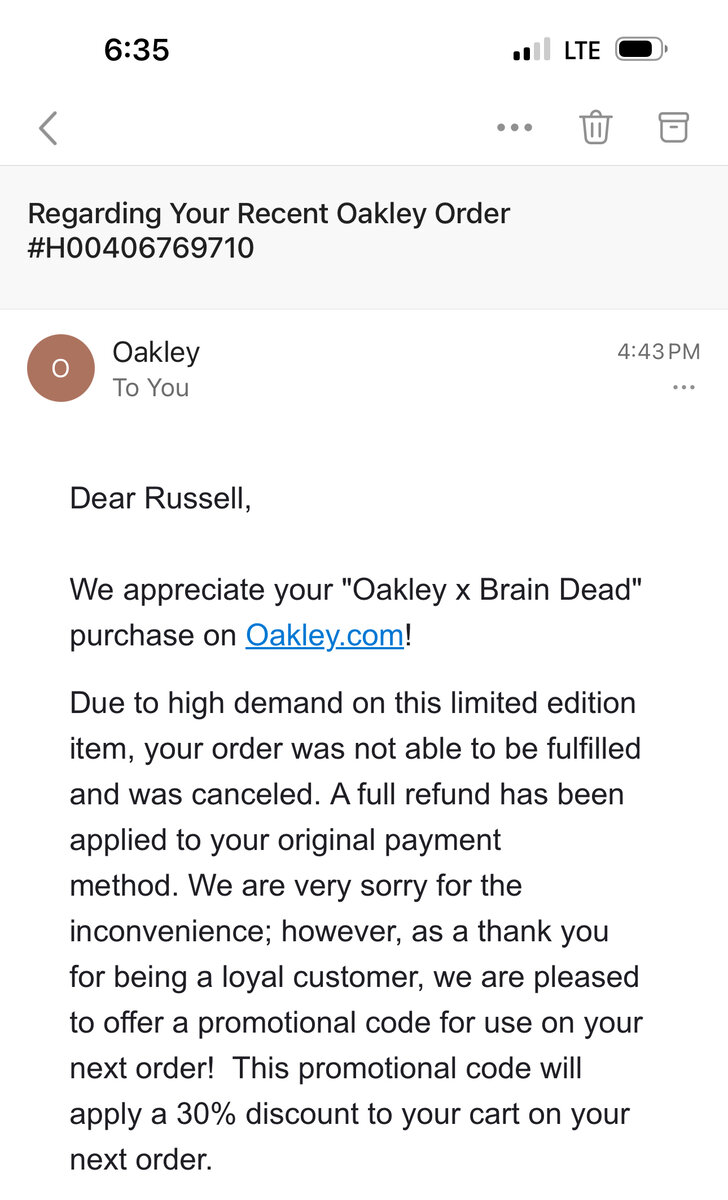Open message options below the 4:43 PM timestamp
The width and height of the screenshot is (728, 1200).
[x=684, y=388]
